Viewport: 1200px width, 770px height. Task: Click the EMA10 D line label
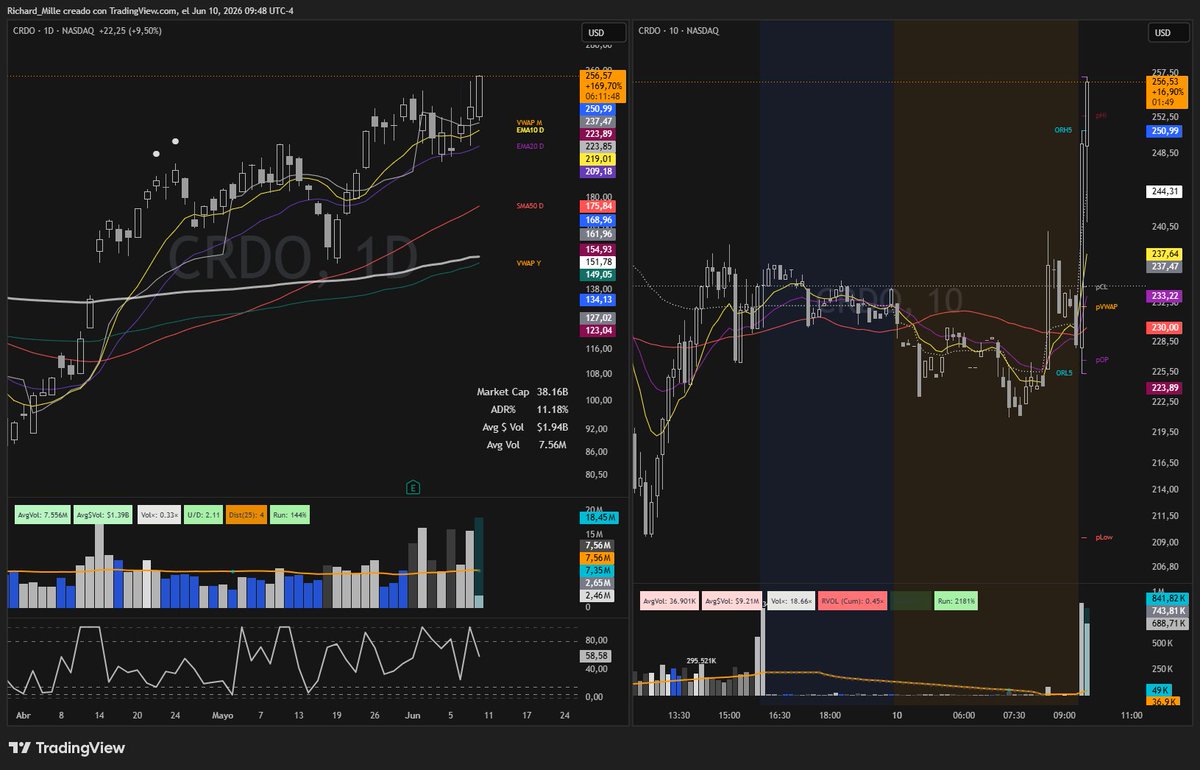point(530,129)
